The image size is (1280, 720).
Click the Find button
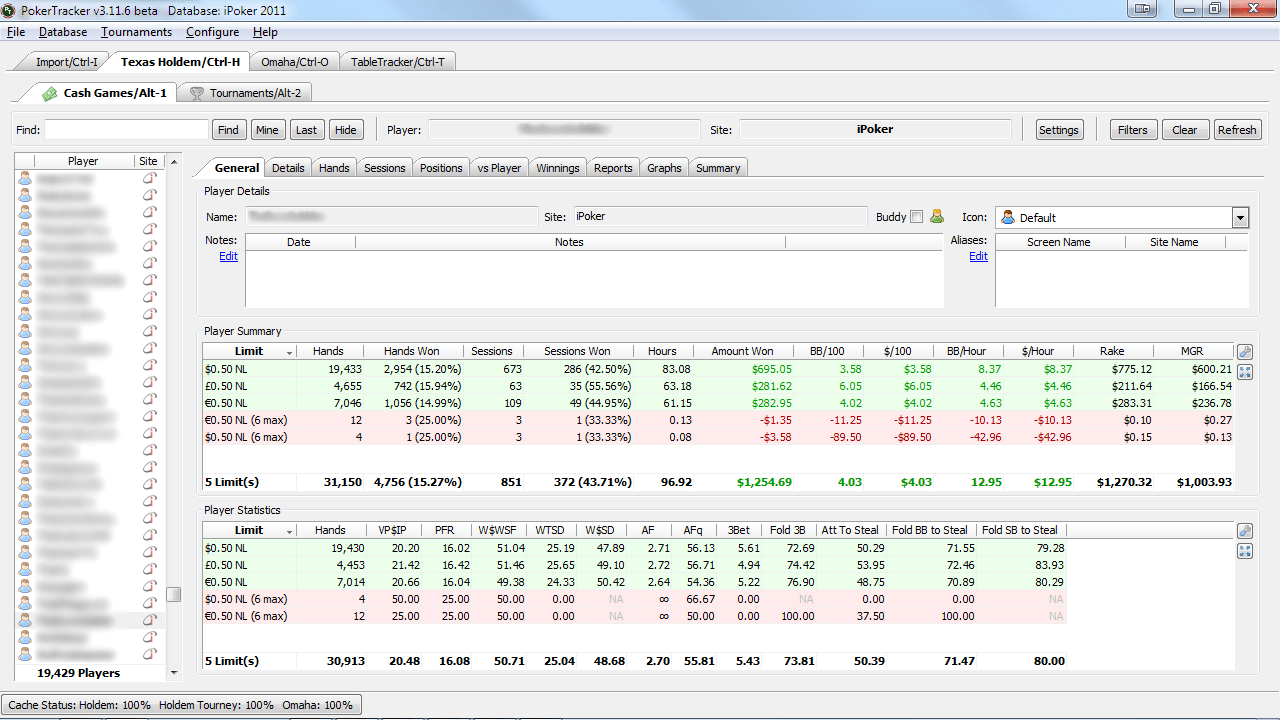point(229,130)
